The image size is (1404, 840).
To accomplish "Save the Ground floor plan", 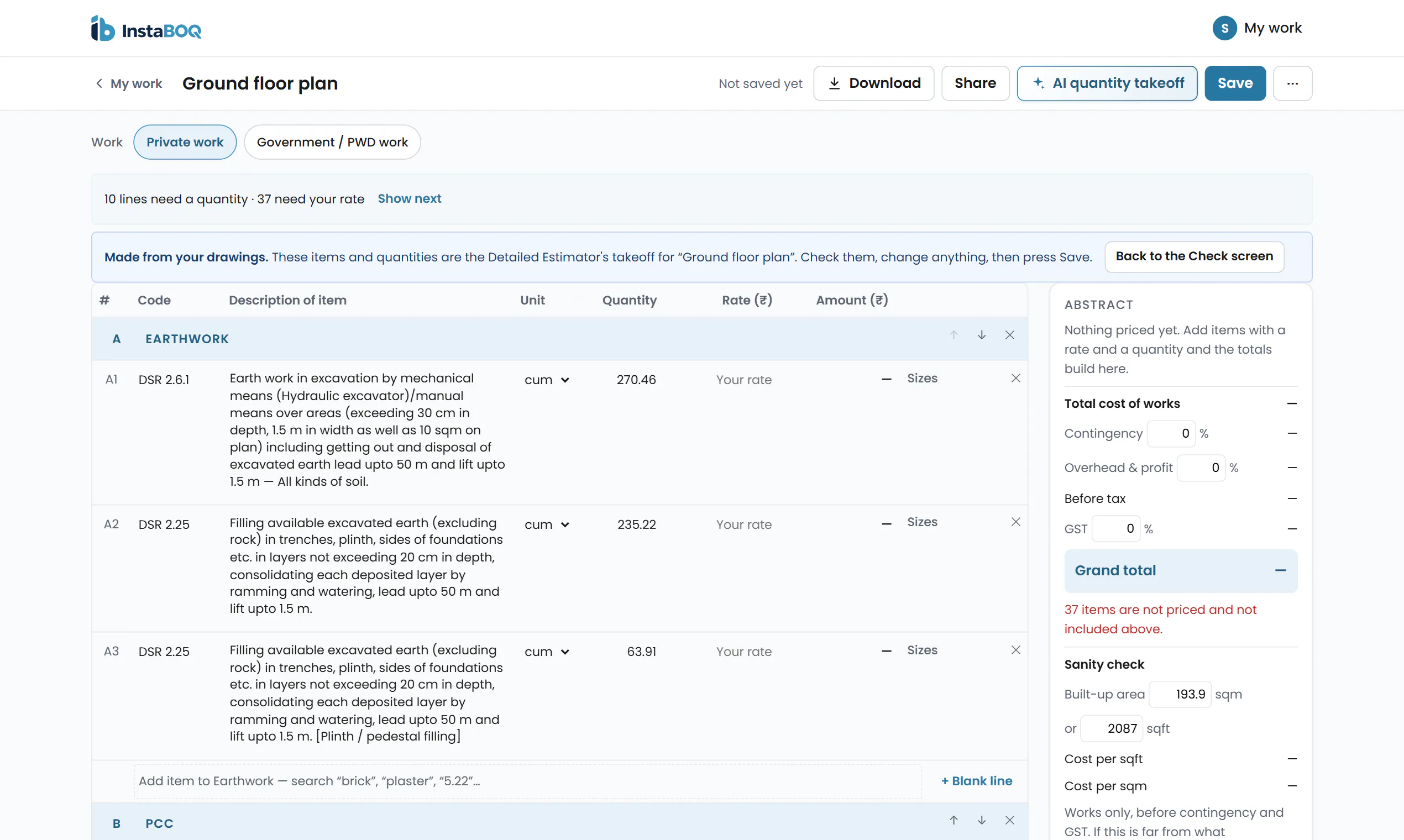I will 1235,83.
